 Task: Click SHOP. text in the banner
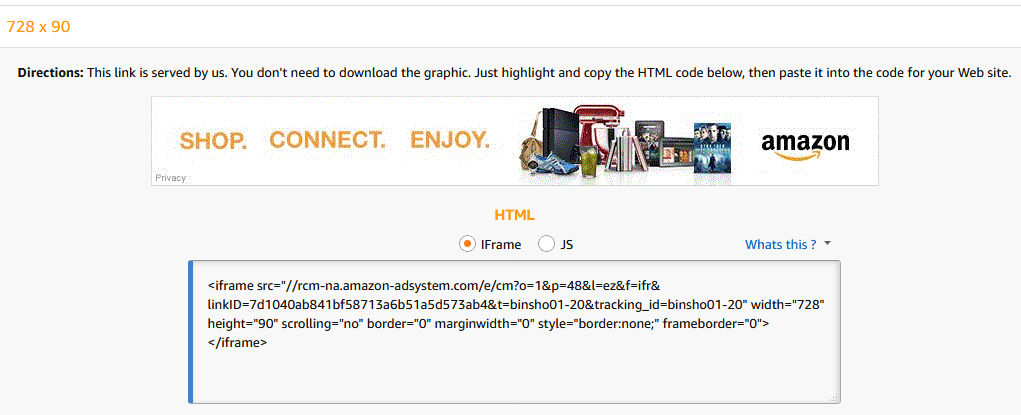point(213,140)
